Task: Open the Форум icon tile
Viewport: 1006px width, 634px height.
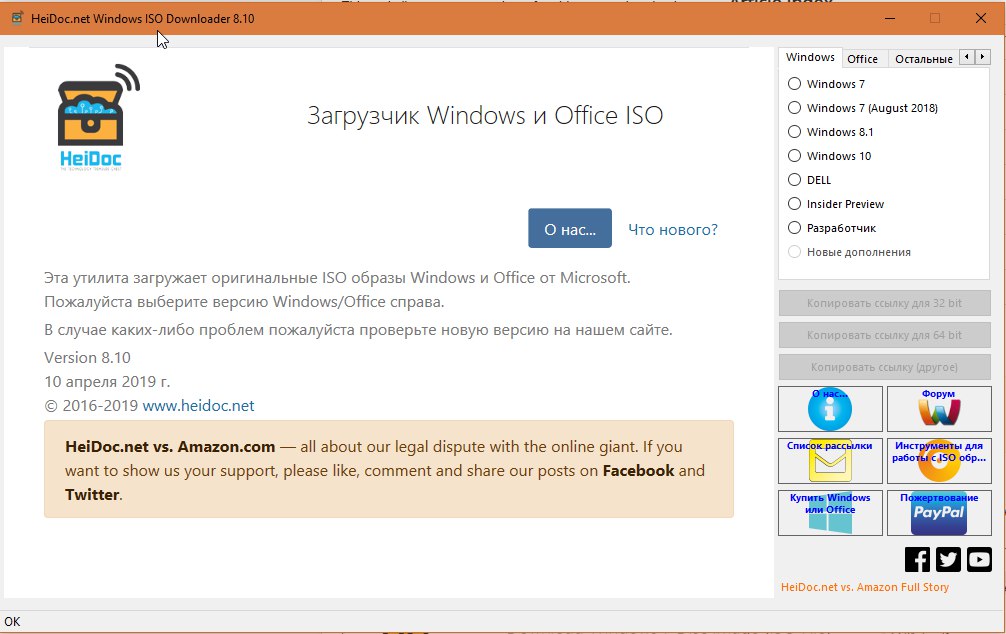Action: pos(939,409)
